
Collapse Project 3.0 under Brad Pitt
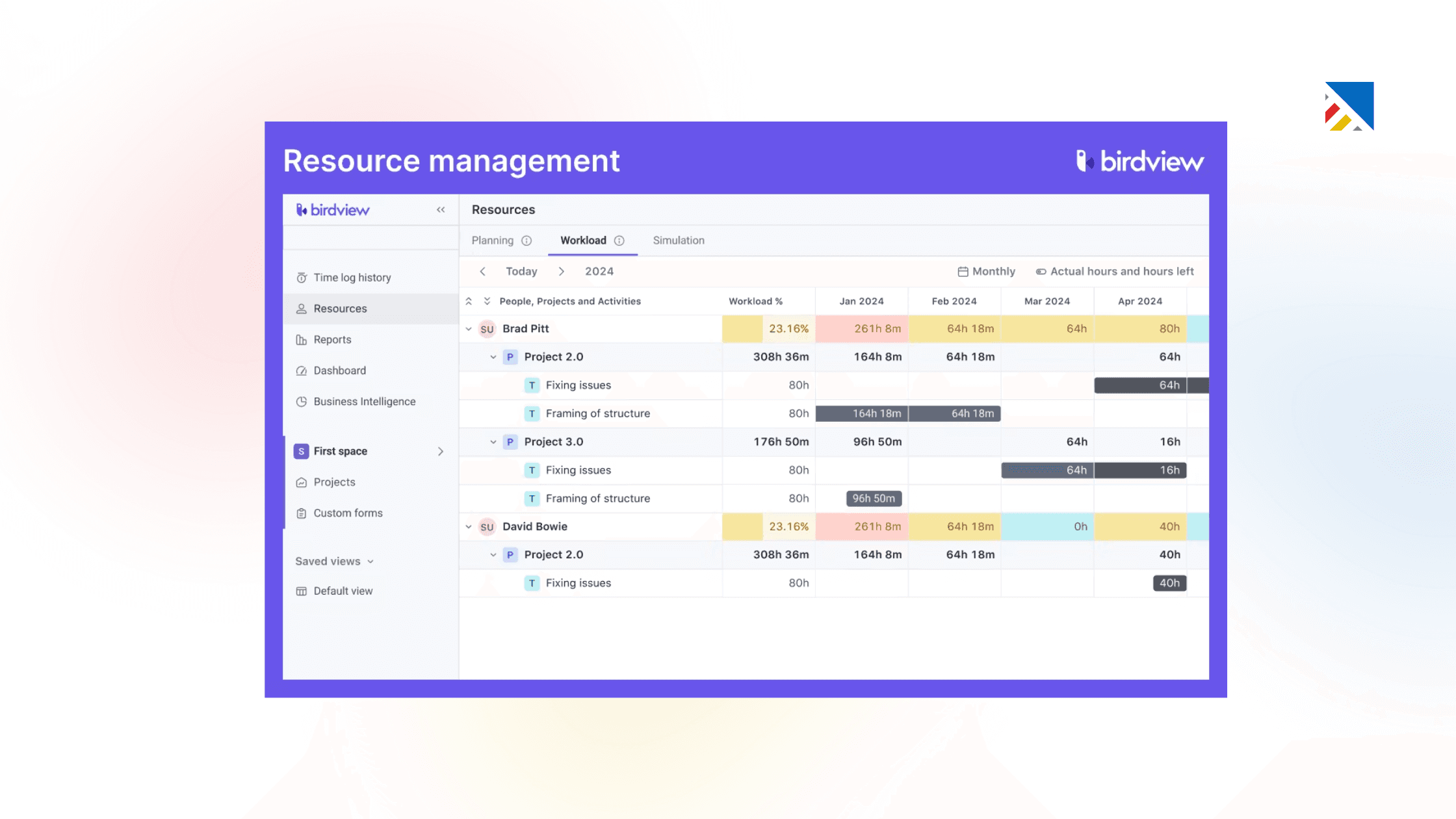point(493,442)
